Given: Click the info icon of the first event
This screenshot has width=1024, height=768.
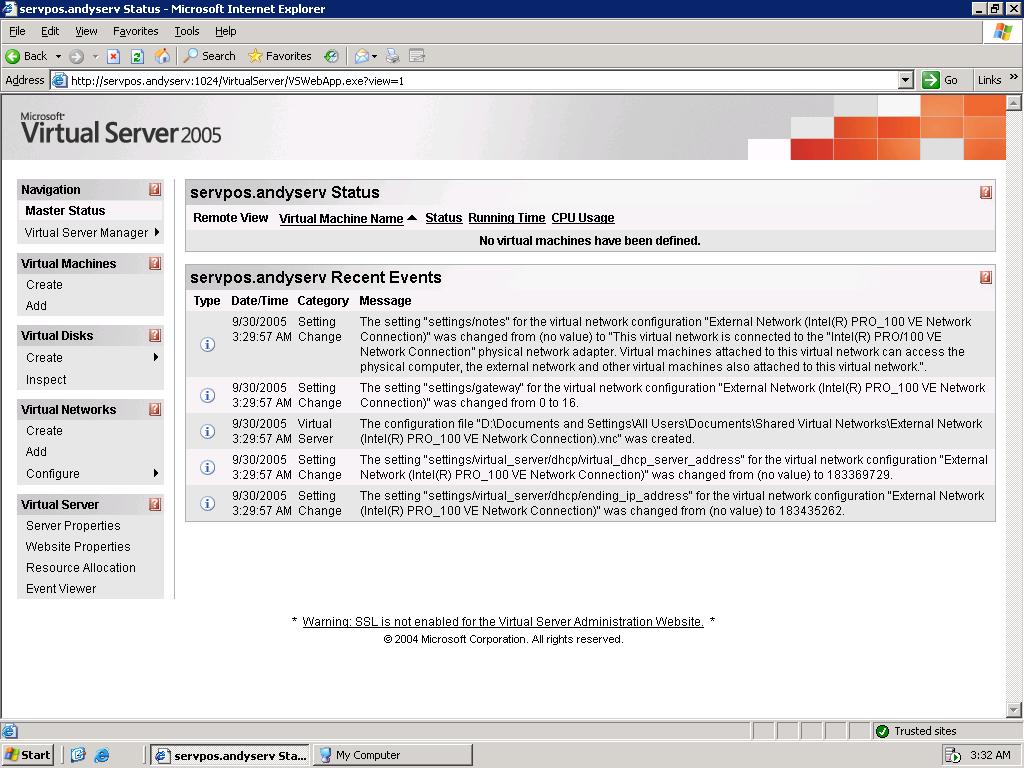Looking at the screenshot, I should pyautogui.click(x=208, y=344).
